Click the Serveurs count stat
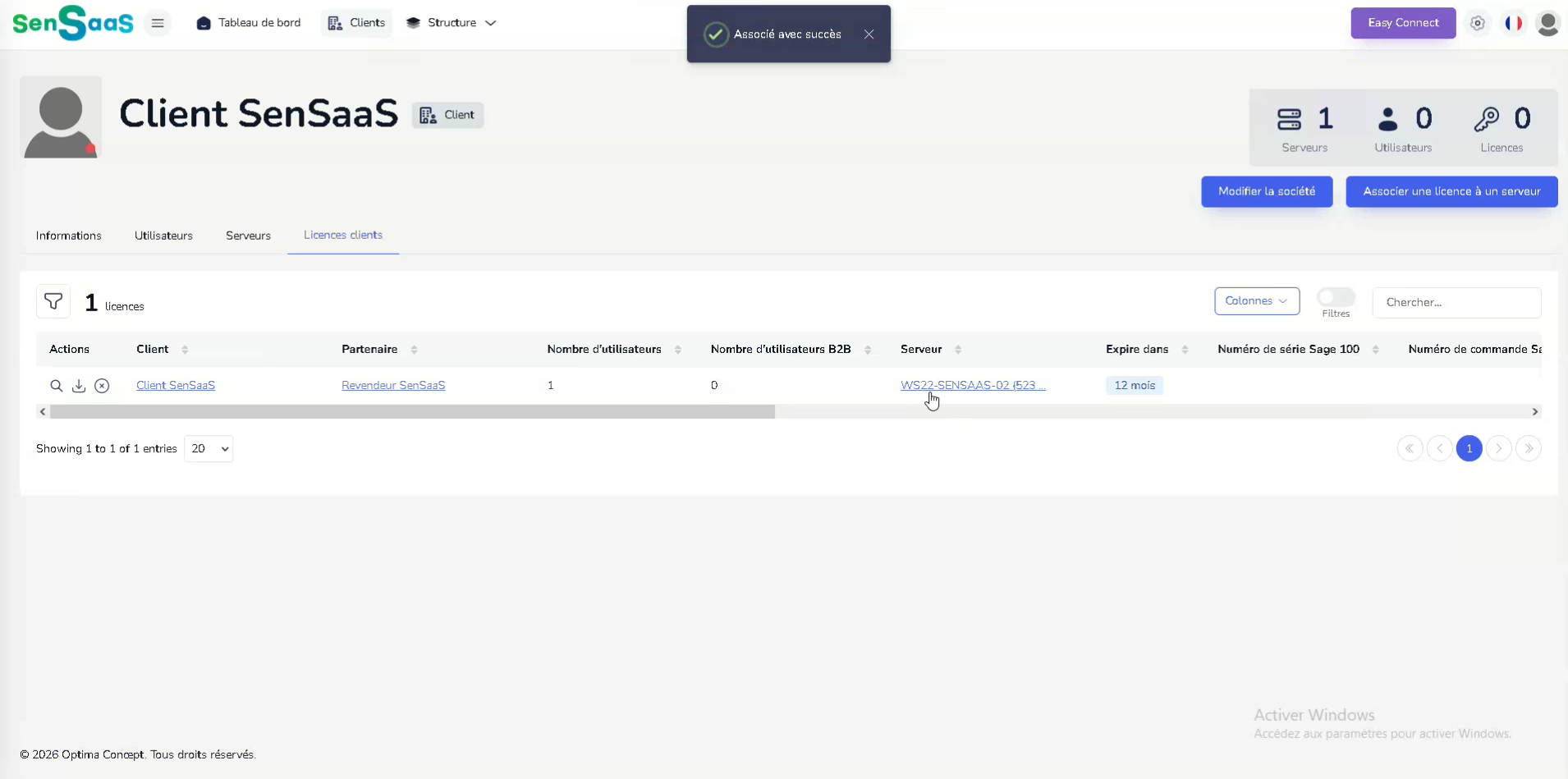Viewport: 1568px width, 779px height. pyautogui.click(x=1304, y=130)
